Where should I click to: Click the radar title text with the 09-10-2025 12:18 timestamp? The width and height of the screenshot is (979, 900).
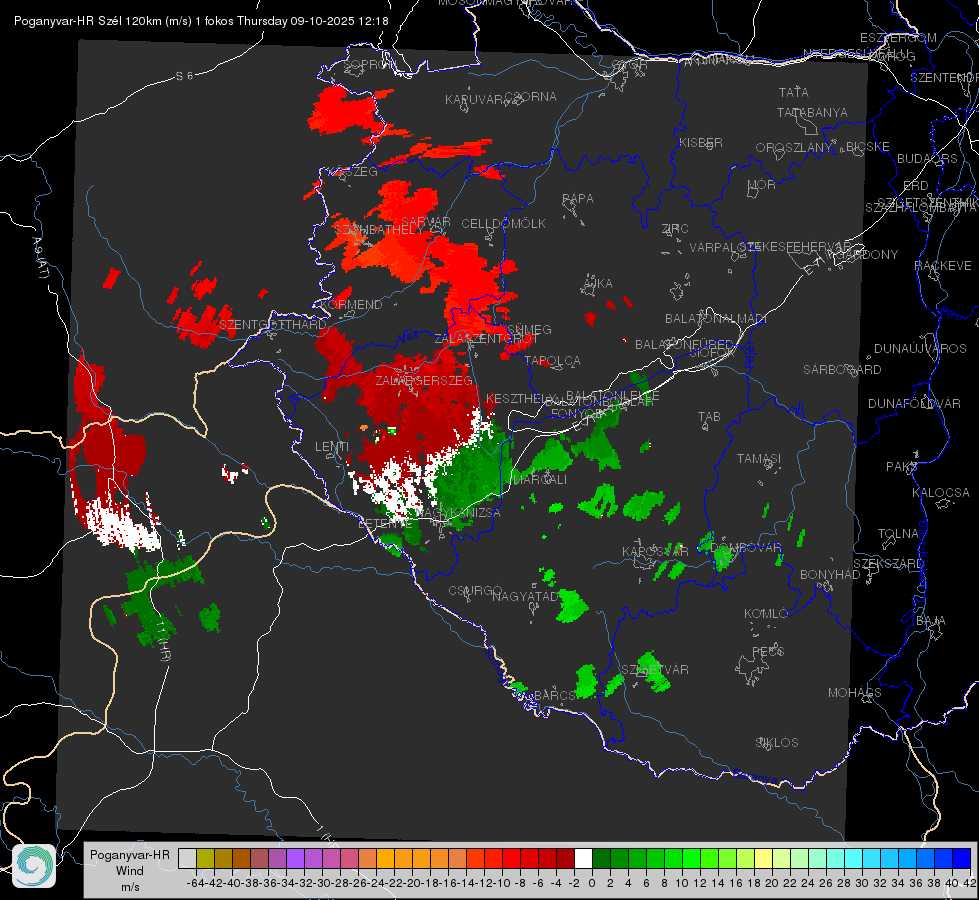[x=201, y=21]
